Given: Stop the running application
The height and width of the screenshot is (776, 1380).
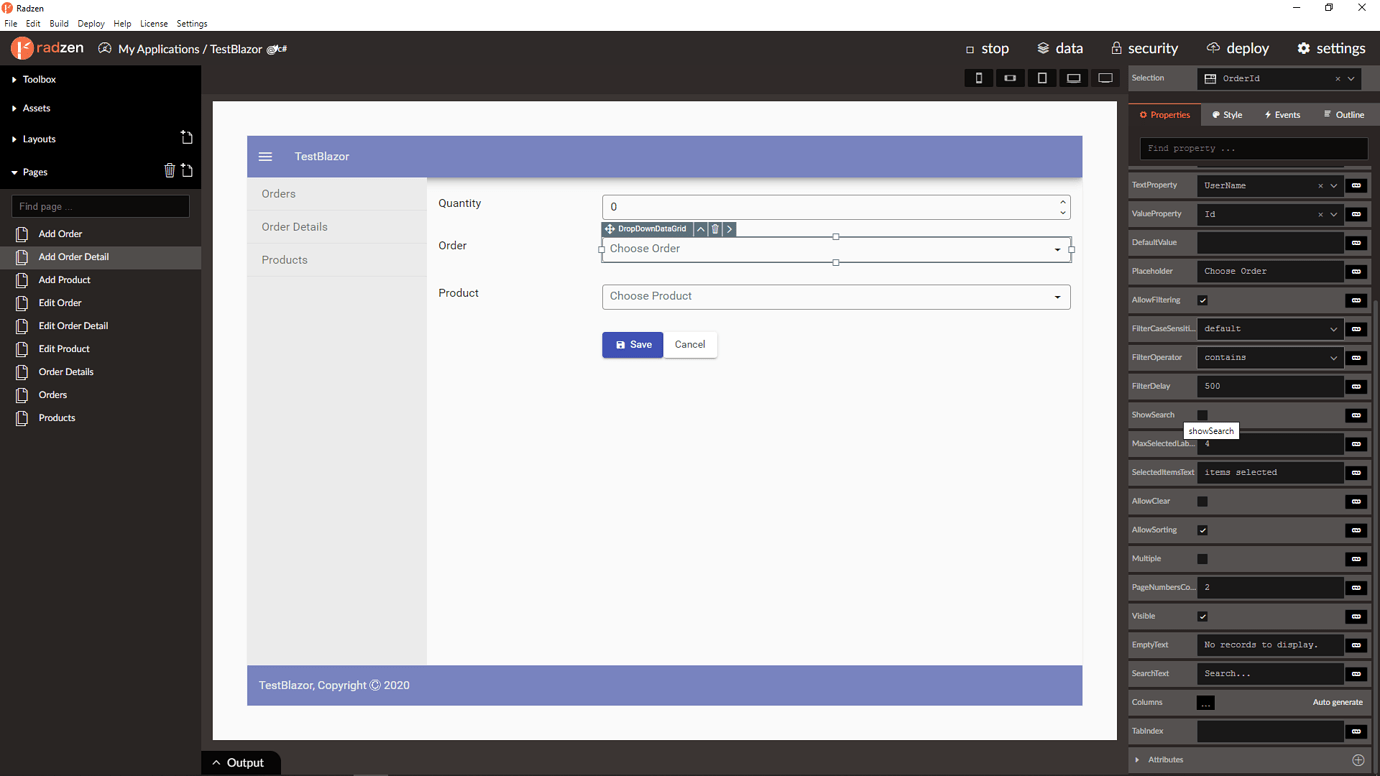Looking at the screenshot, I should coord(987,48).
